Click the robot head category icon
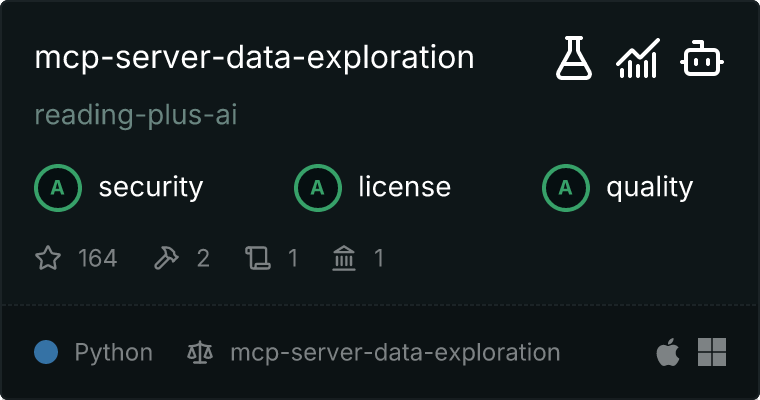Viewport: 760px width, 400px height. pyautogui.click(x=702, y=59)
